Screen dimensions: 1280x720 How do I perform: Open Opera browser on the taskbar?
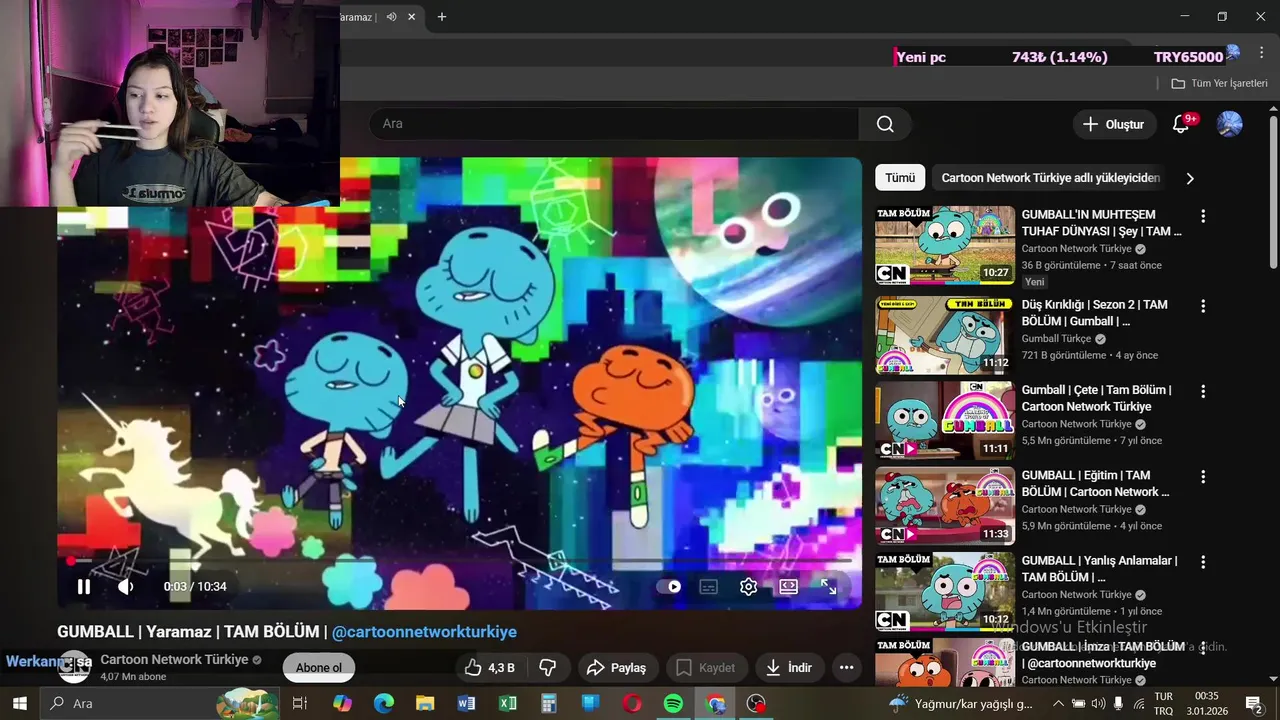632,703
